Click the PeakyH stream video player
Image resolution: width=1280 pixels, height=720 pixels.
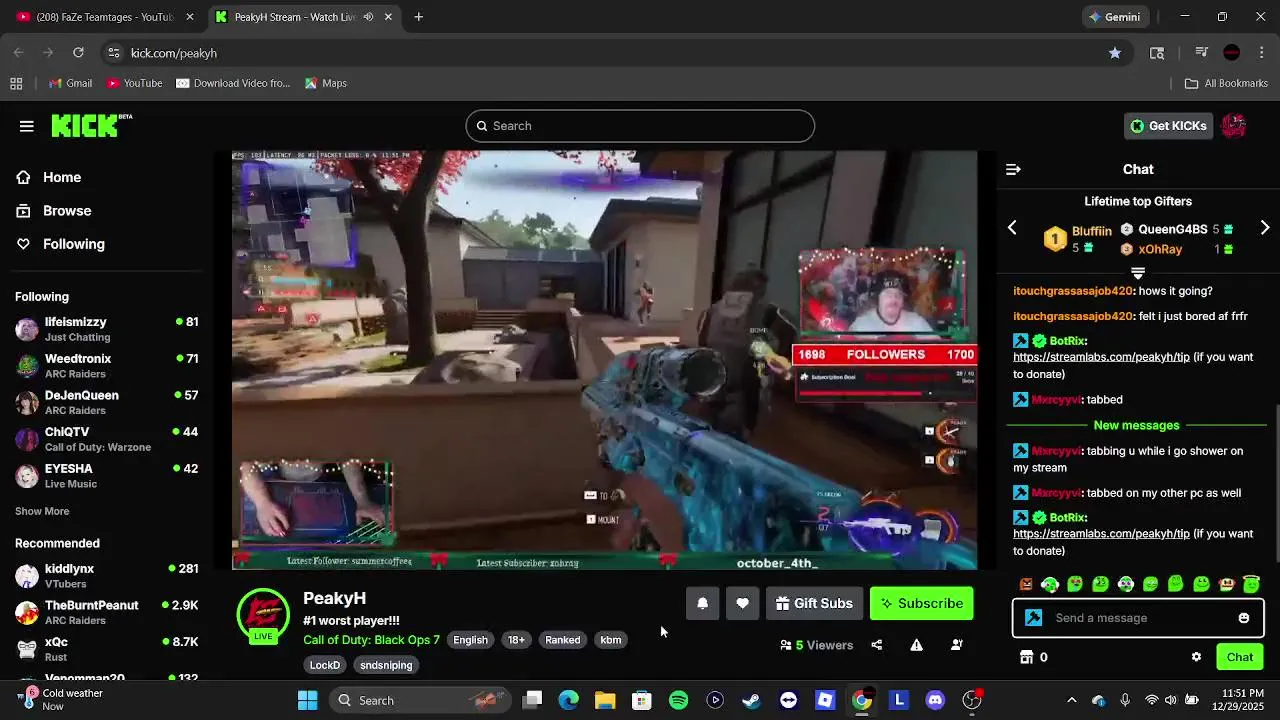tap(604, 360)
